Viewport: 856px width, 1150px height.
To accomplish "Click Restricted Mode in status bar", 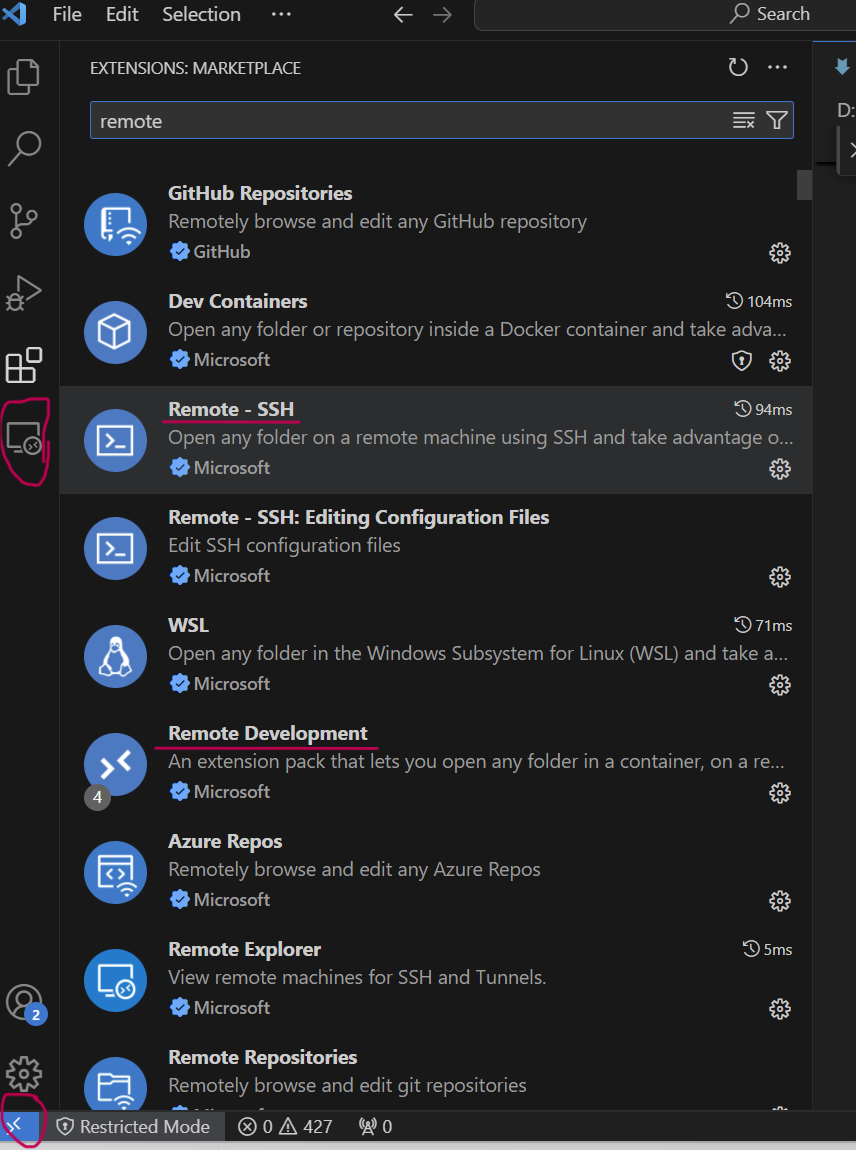I will (x=133, y=1127).
